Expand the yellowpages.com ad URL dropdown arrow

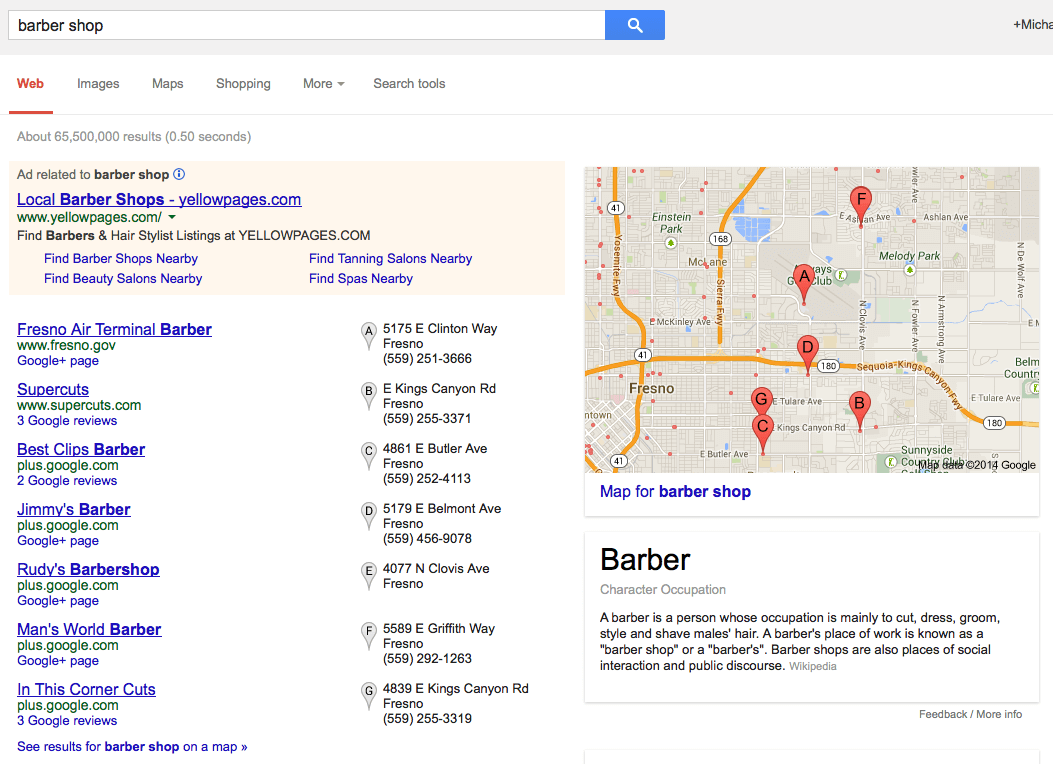click(172, 218)
